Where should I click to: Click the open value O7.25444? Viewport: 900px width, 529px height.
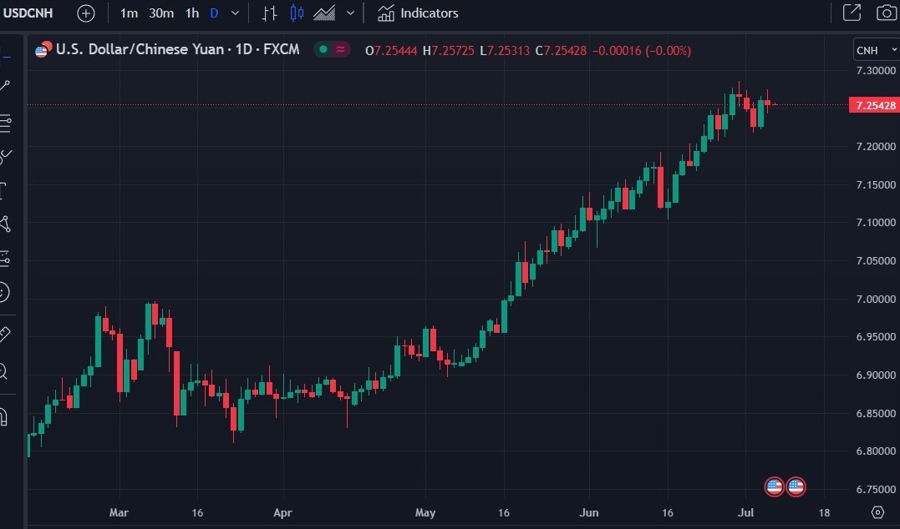click(x=391, y=50)
